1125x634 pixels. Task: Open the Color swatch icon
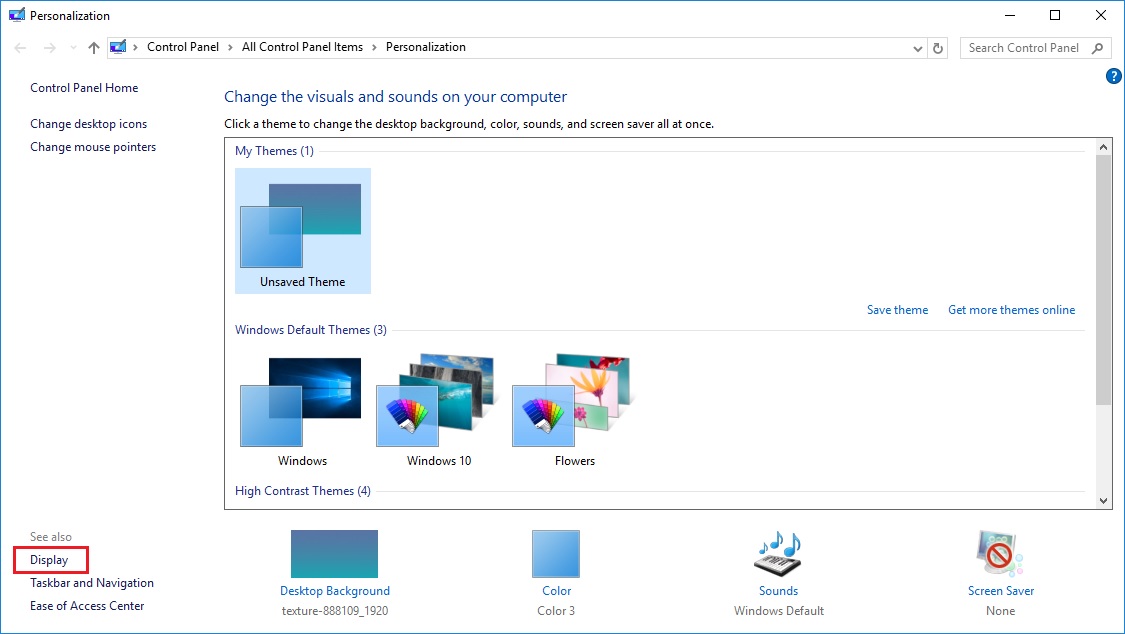point(556,554)
